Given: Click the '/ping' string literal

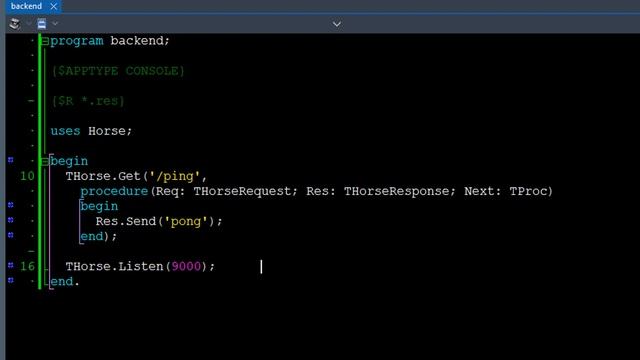Looking at the screenshot, I should pyautogui.click(x=175, y=176).
